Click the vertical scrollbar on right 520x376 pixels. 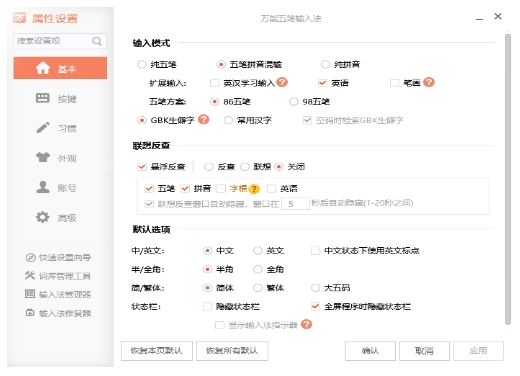508,179
